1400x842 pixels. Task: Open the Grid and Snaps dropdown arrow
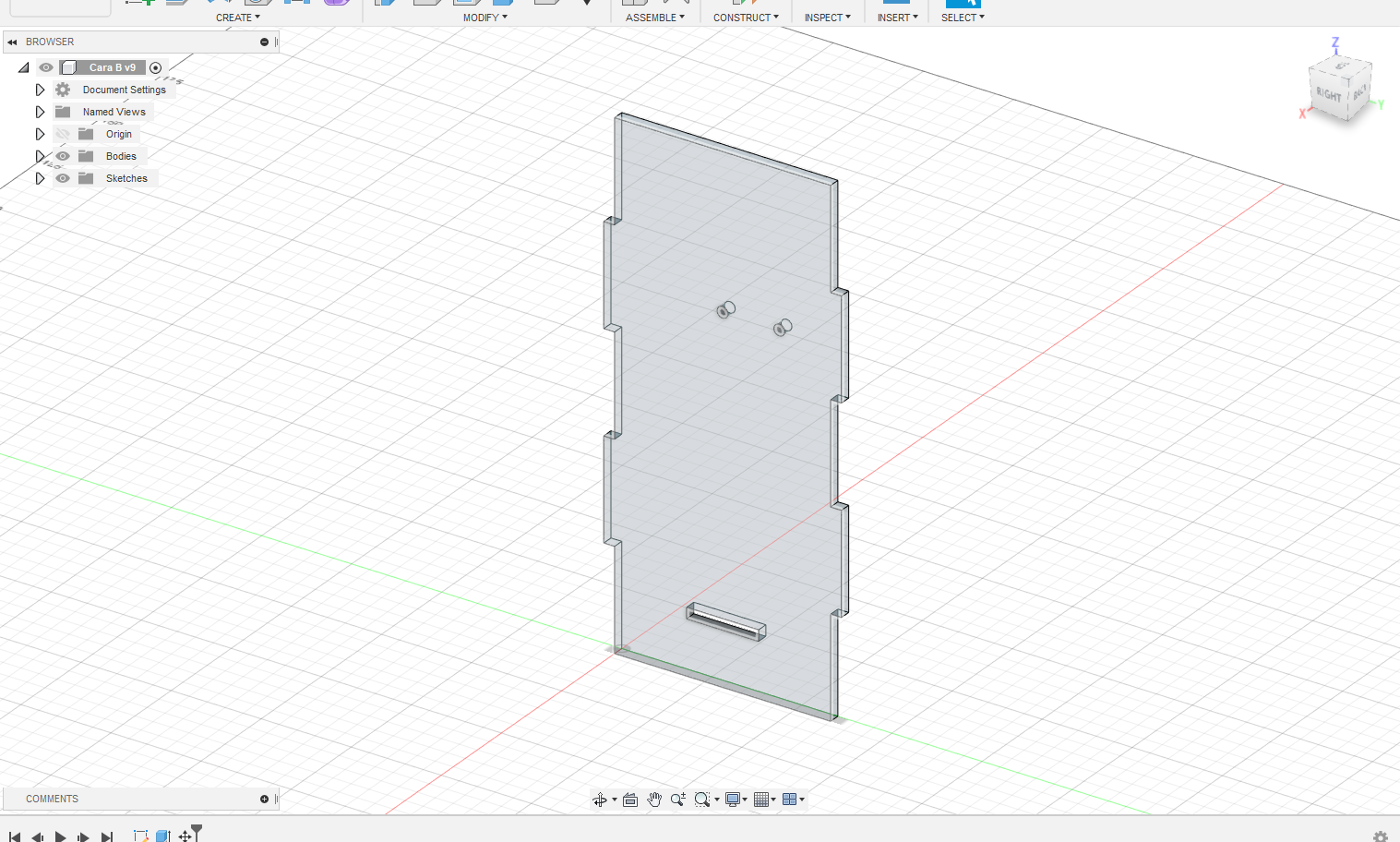click(x=773, y=800)
